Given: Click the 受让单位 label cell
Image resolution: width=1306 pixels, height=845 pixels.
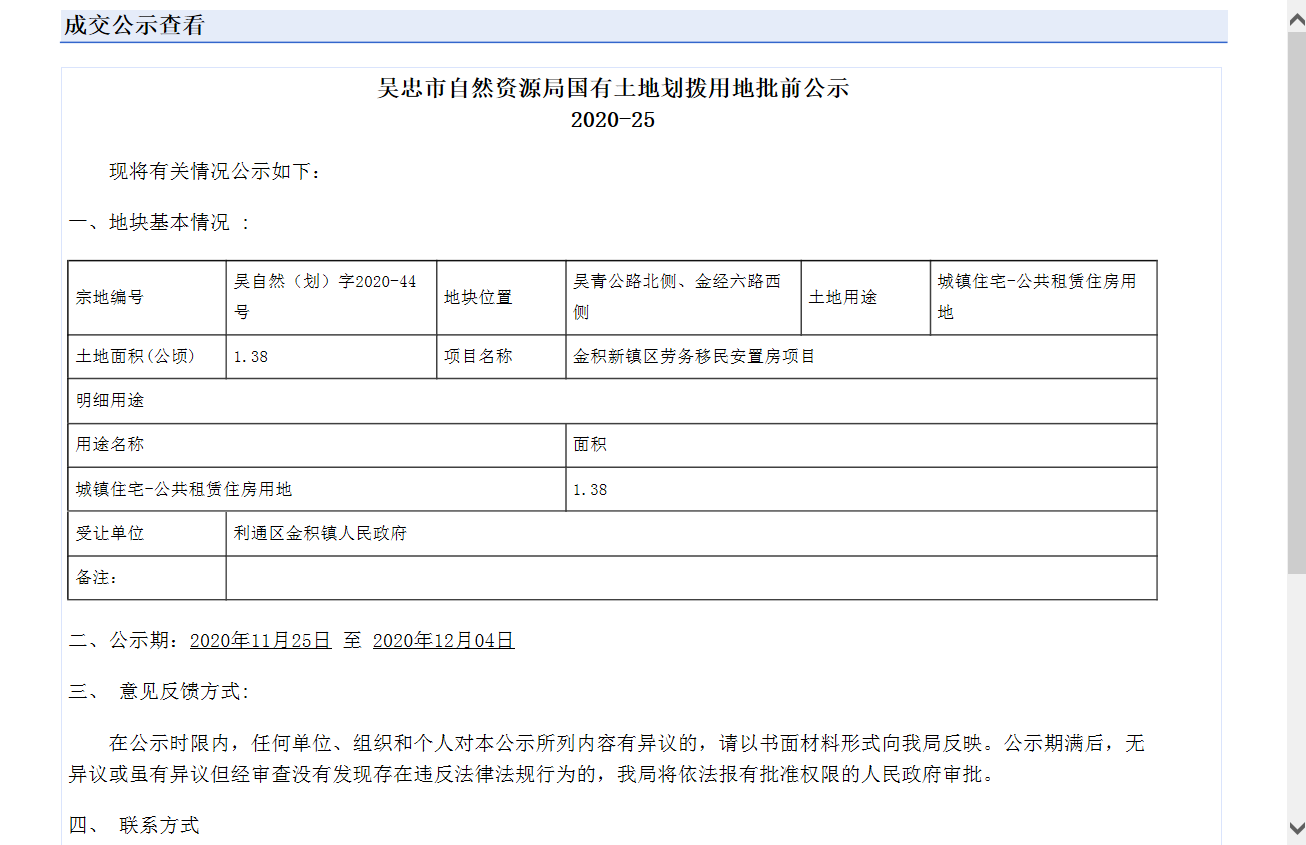Looking at the screenshot, I should 147,533.
